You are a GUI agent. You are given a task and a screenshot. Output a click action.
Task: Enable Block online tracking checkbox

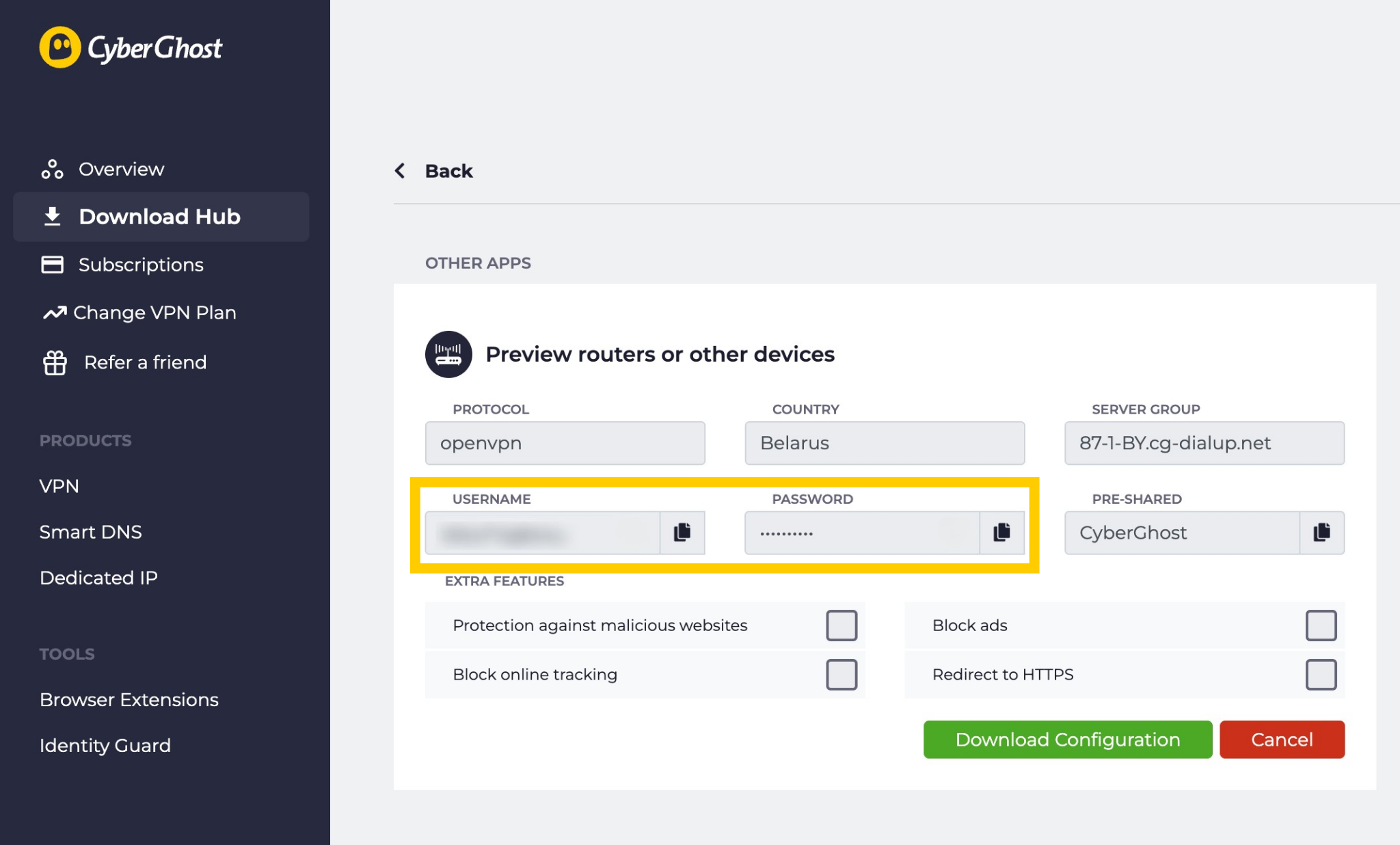point(842,675)
